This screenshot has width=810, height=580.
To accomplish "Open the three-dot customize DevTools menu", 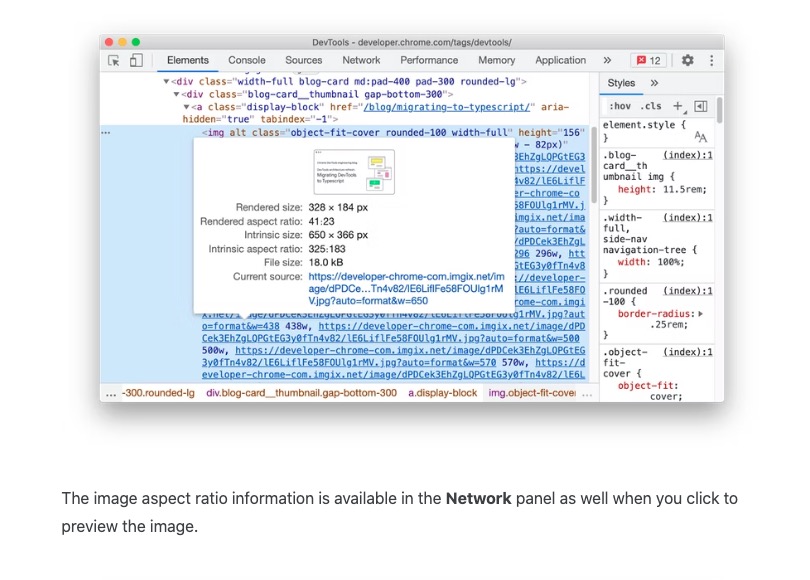I will pos(711,60).
